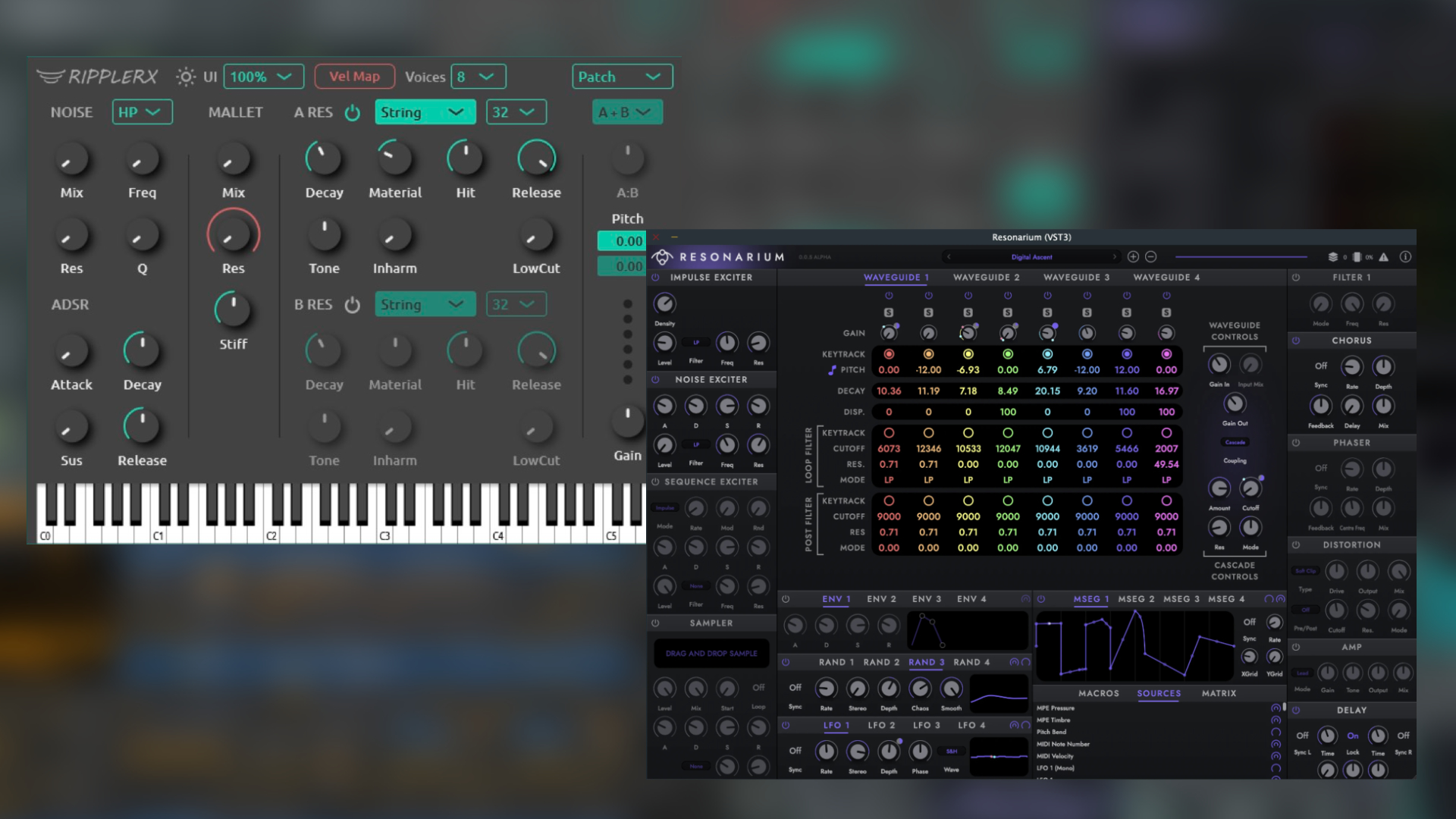The image size is (1456, 819).
Task: Switch to the Waveguide 2 tab
Action: [986, 278]
